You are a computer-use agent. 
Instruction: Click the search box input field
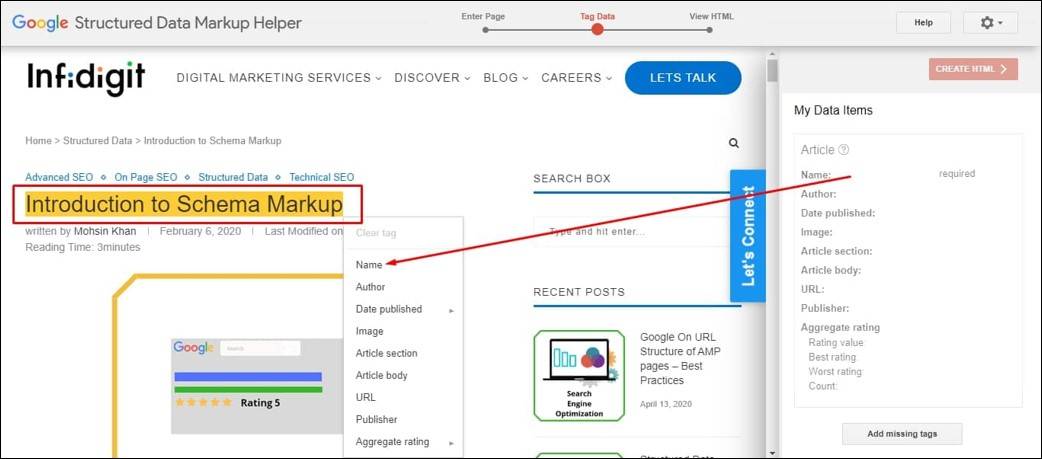point(631,232)
